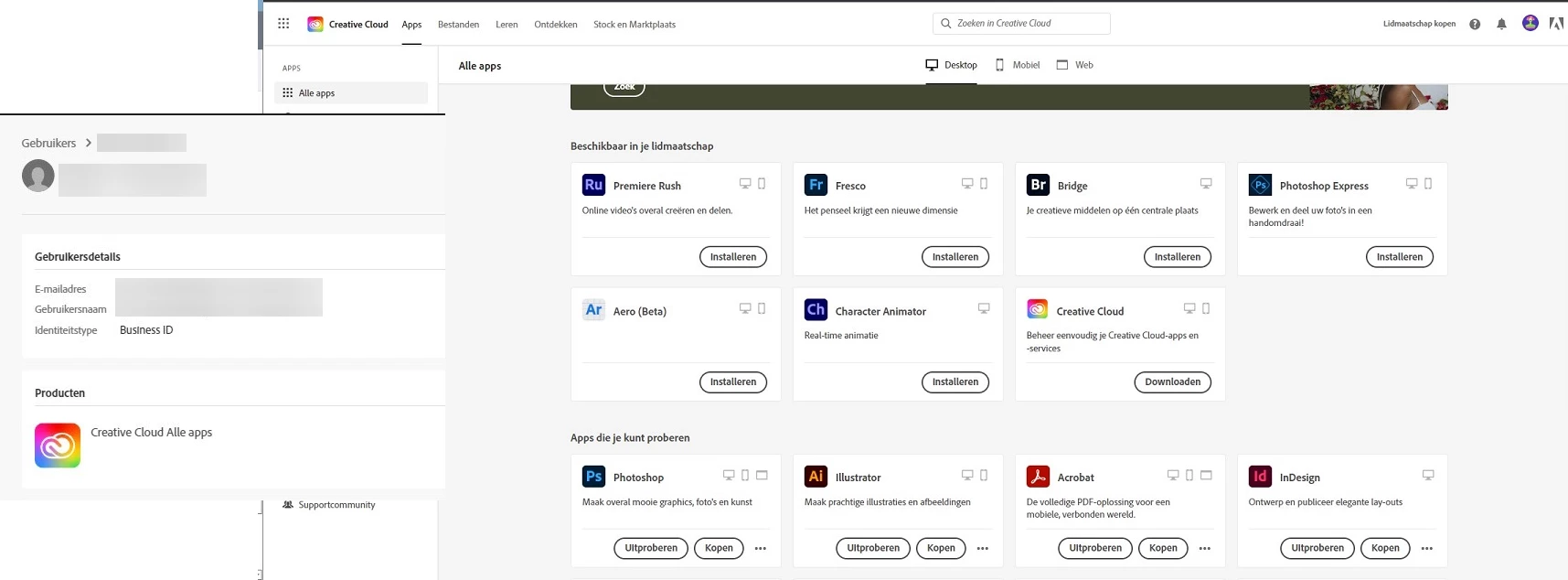
Task: Click the Creative Cloud Alle apps product icon
Action: (58, 446)
